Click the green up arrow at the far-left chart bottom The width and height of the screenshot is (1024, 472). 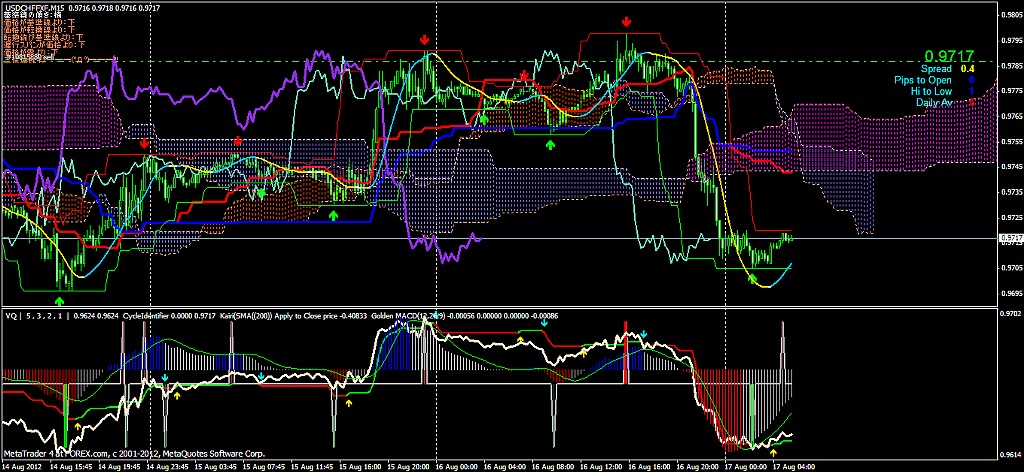pos(59,299)
